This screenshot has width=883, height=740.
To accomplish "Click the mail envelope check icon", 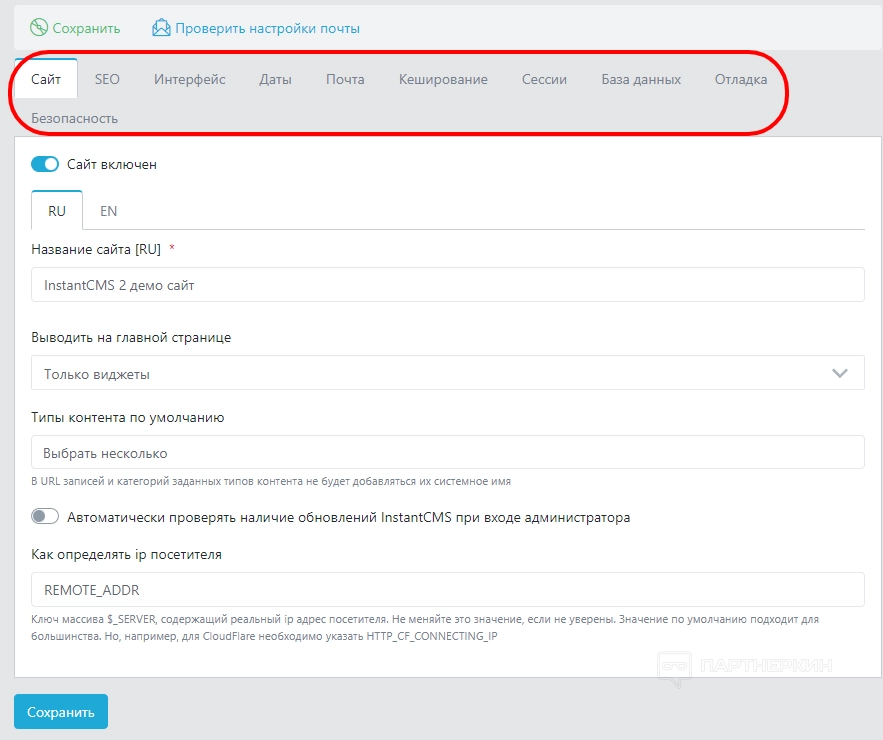I will (x=161, y=28).
